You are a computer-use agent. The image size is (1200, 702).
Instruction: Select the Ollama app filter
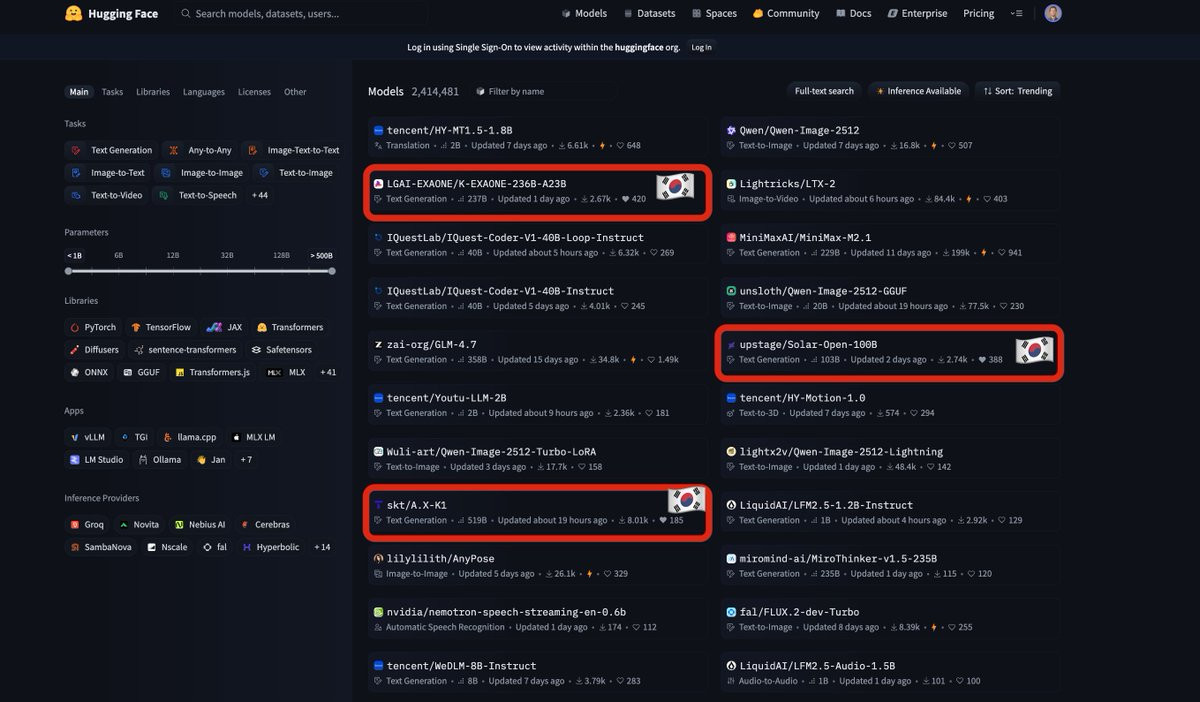[x=160, y=460]
